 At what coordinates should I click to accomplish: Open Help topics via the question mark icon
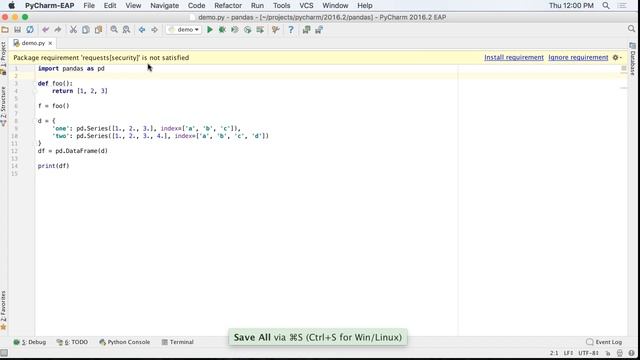click(x=291, y=30)
